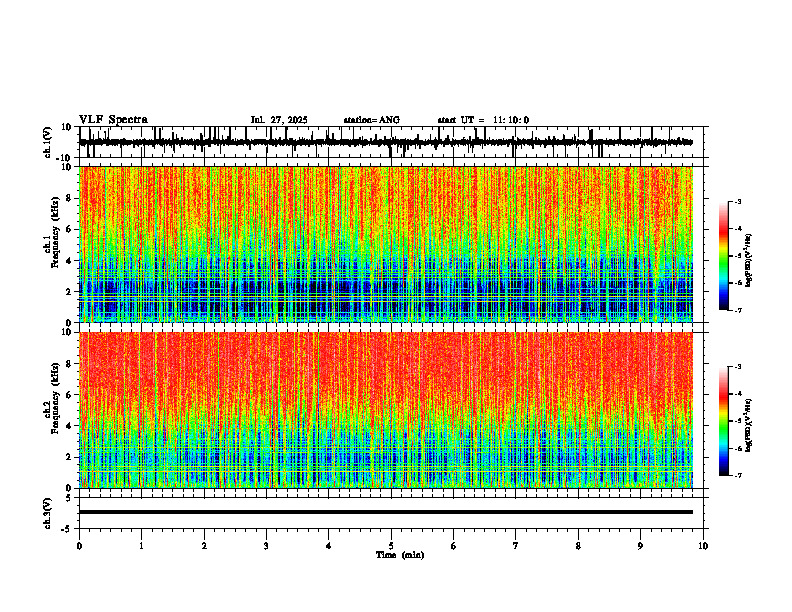Click the ch.2 frequency axis tick "8"
Screen dimensions: 792x612
pyautogui.click(x=69, y=364)
